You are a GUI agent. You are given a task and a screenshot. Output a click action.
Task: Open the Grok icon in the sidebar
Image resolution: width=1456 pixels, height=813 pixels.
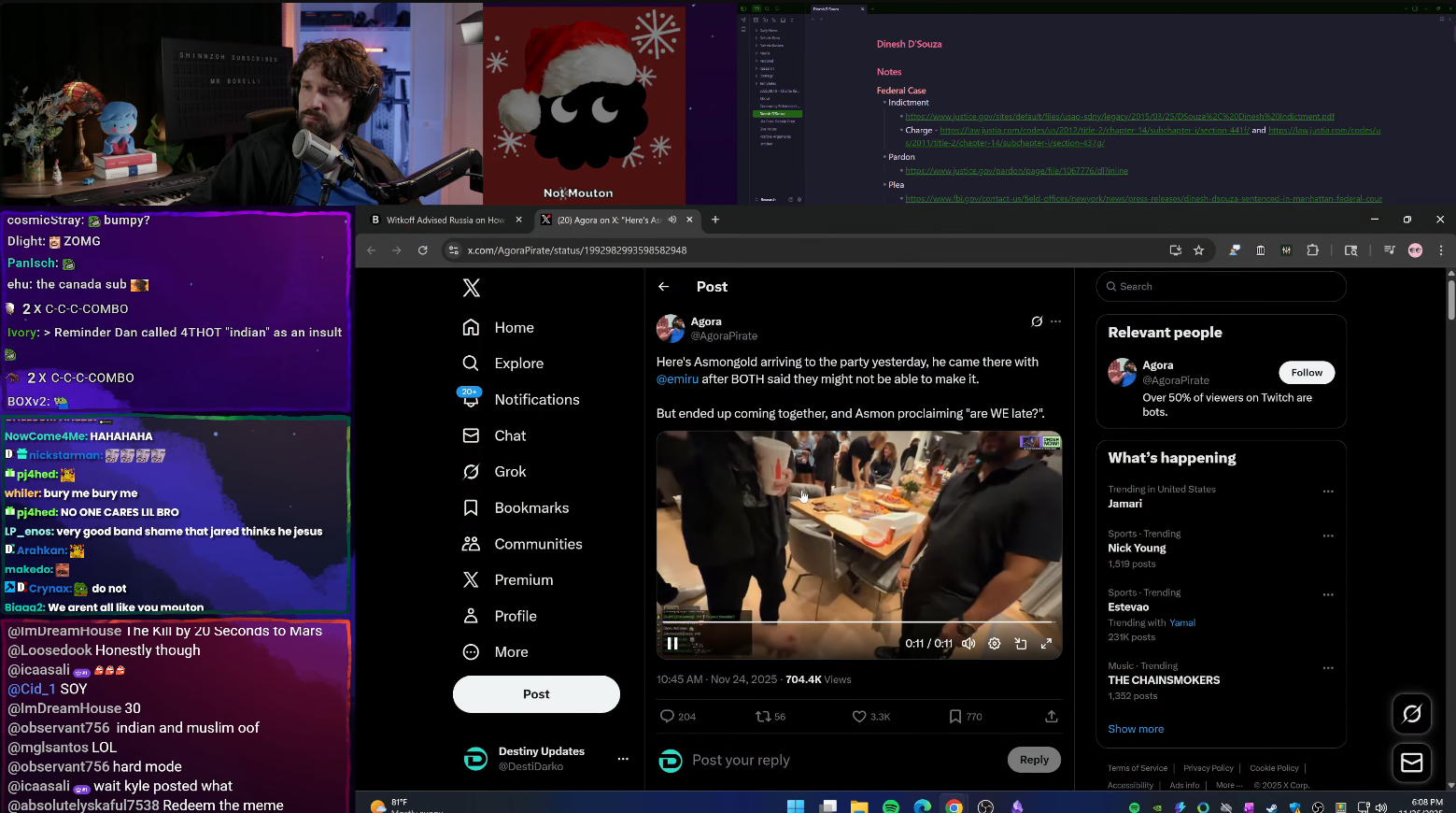coord(472,472)
